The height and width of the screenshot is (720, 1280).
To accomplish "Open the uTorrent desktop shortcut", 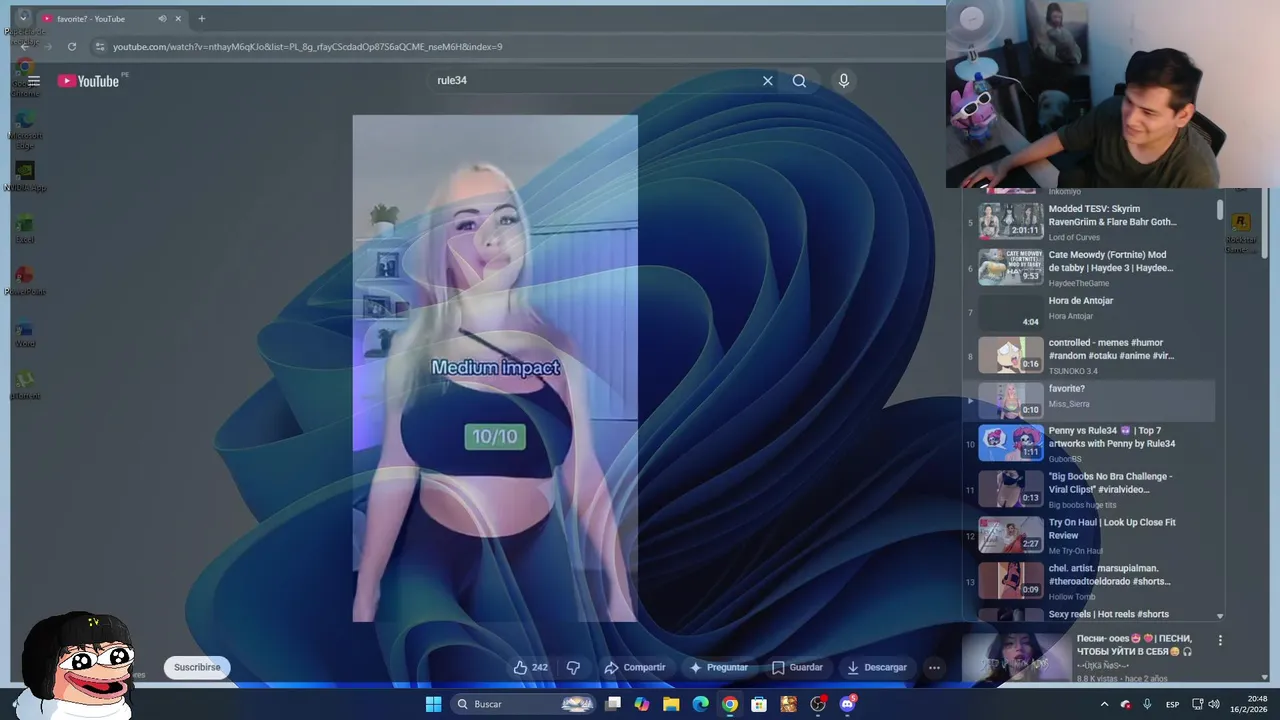I will pos(25,384).
